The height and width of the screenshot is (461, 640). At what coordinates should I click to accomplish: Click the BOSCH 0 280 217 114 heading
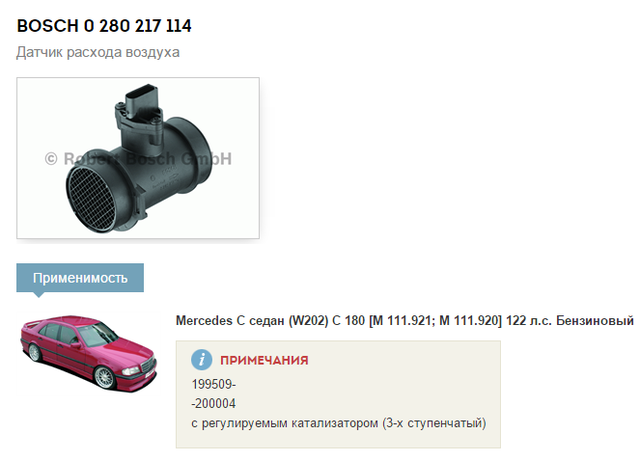tap(104, 26)
